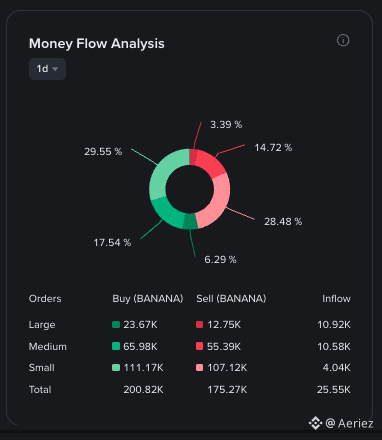This screenshot has width=382, height=440.
Task: Click the 12.75K large sell value
Action: (x=224, y=325)
